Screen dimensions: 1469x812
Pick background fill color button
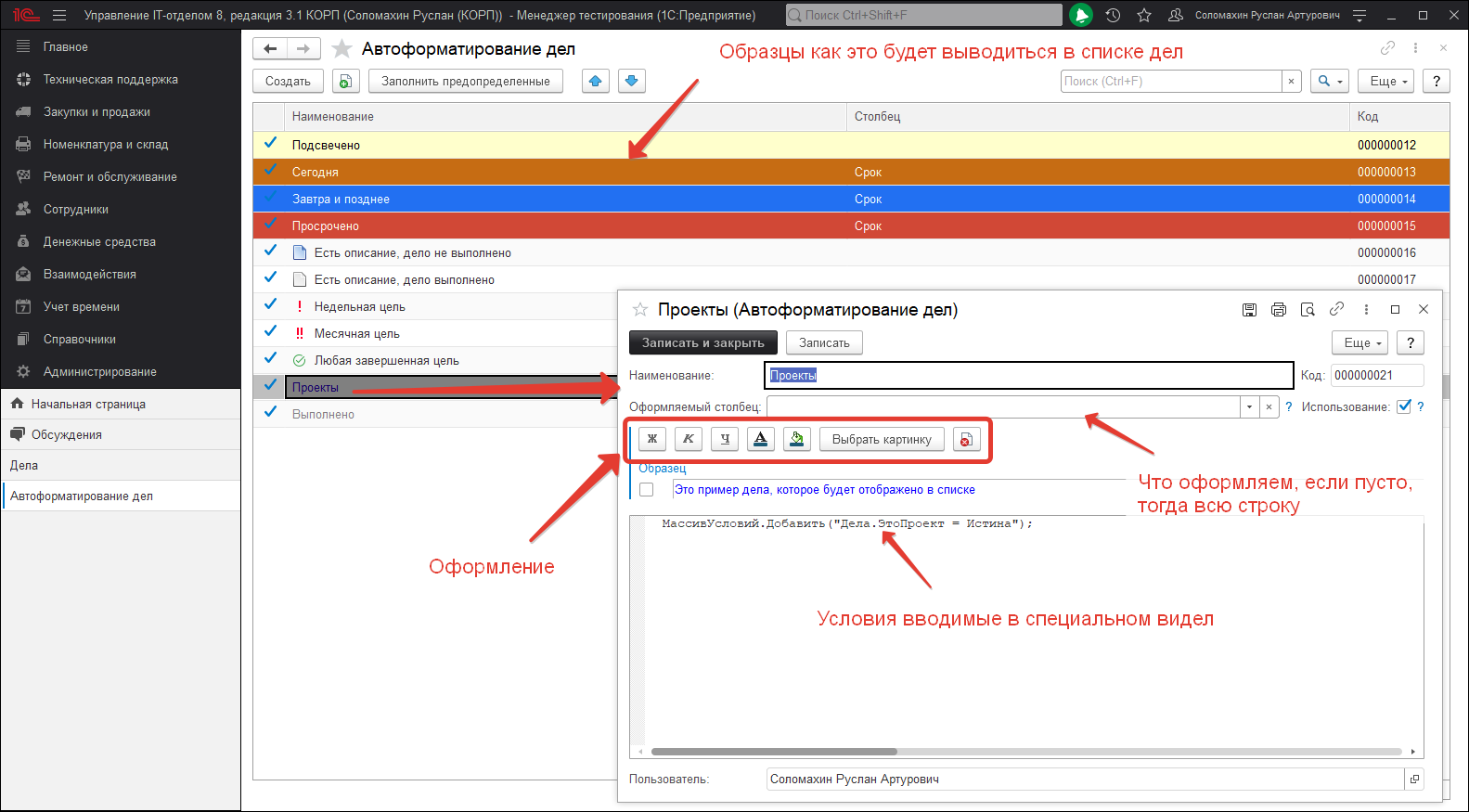(797, 439)
